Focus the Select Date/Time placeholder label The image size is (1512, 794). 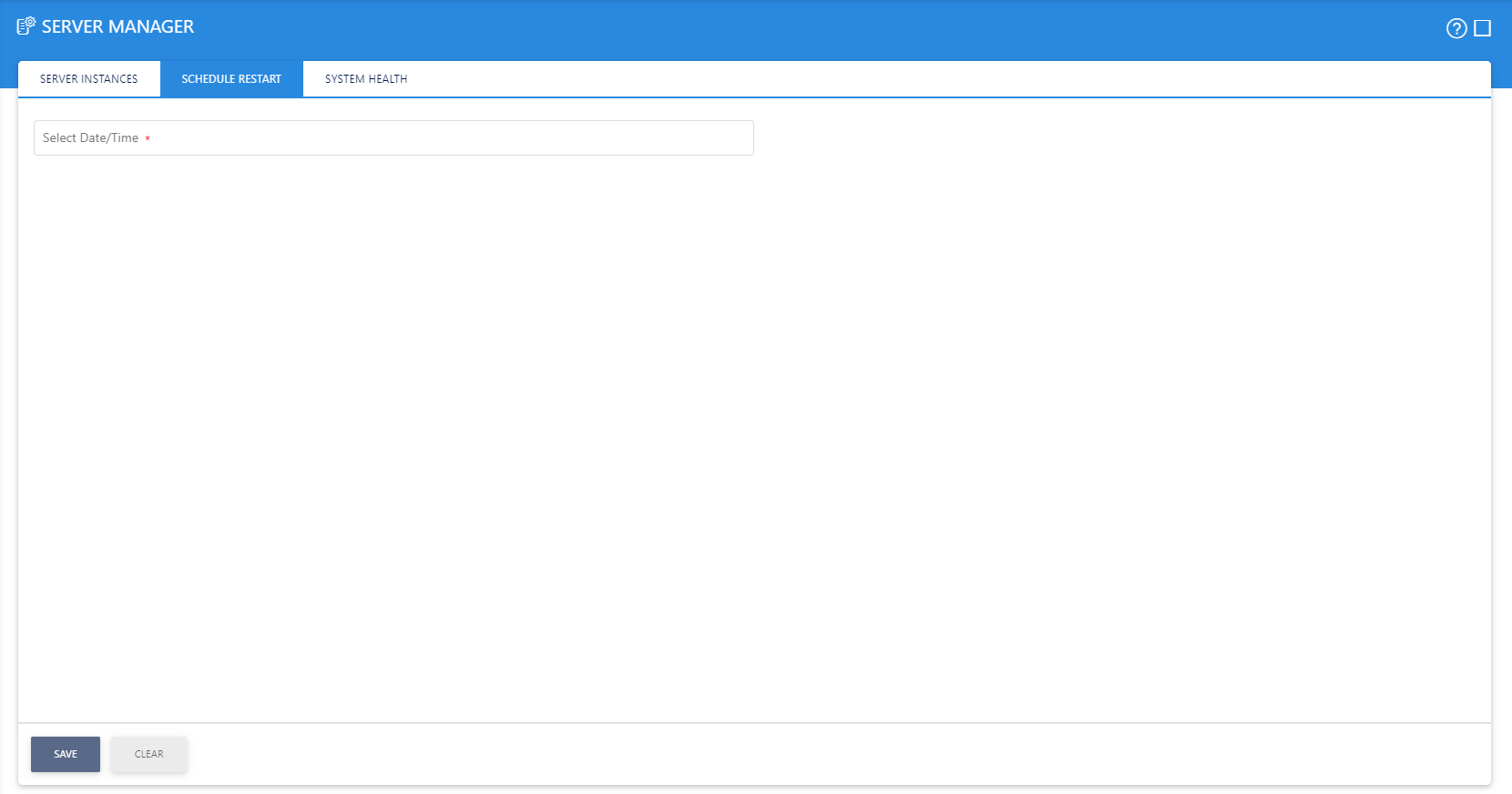(90, 138)
